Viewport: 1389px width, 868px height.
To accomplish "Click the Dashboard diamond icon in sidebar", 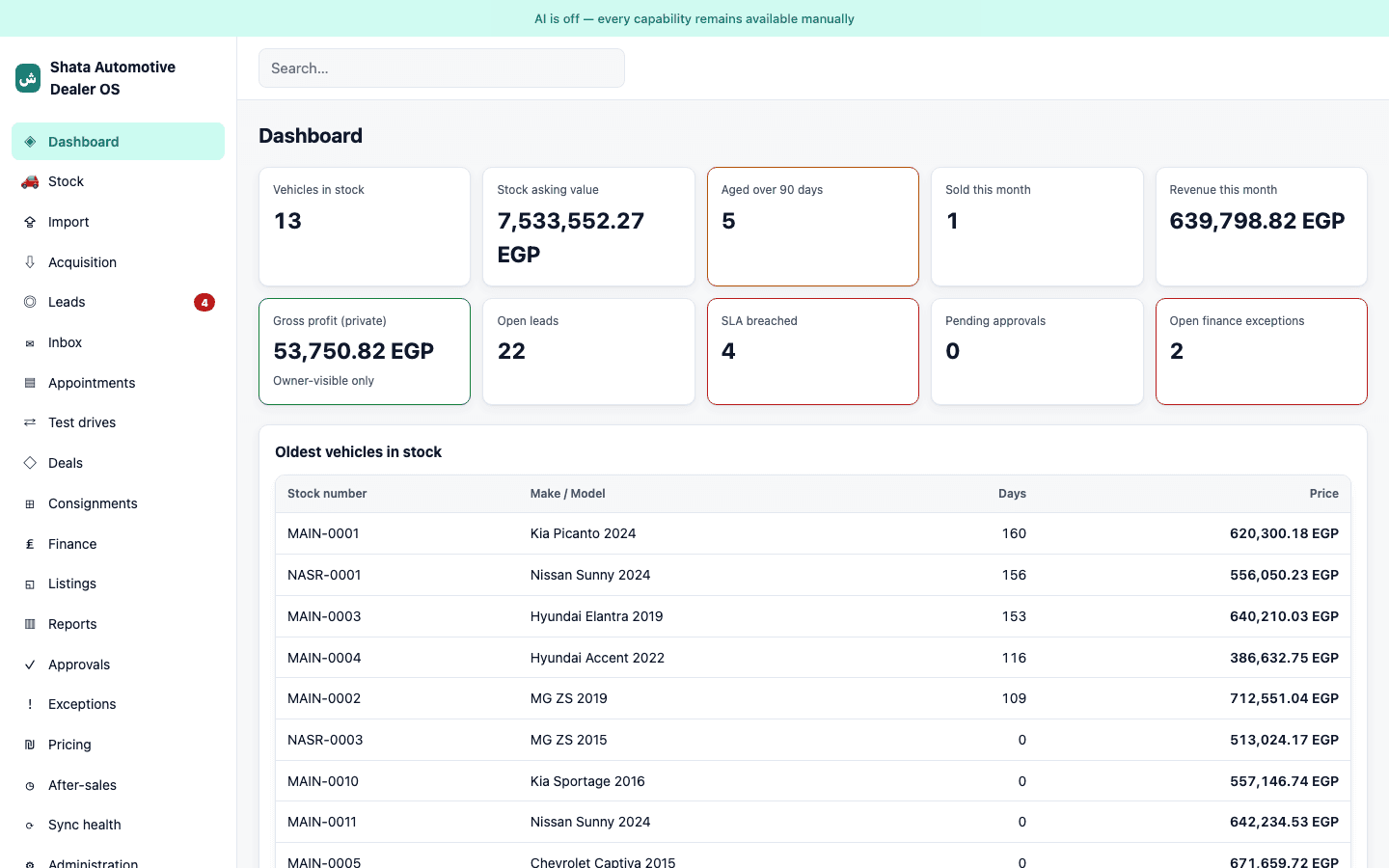I will pos(30,142).
